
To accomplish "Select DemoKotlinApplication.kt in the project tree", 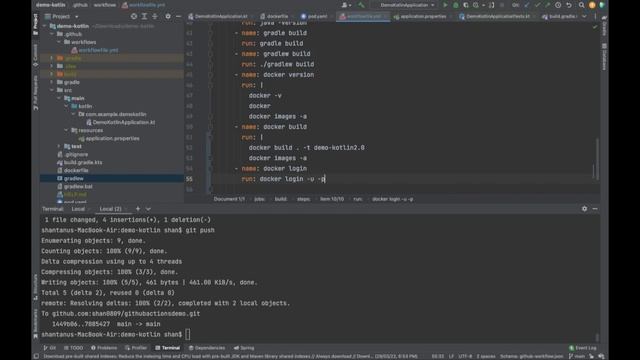I will tap(120, 122).
